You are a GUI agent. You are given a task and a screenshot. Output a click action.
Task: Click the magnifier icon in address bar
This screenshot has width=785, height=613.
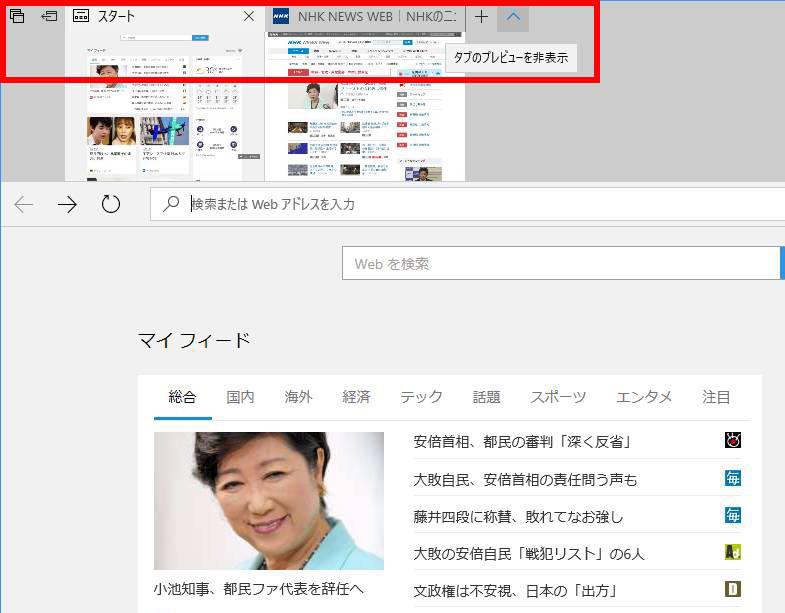tap(172, 204)
